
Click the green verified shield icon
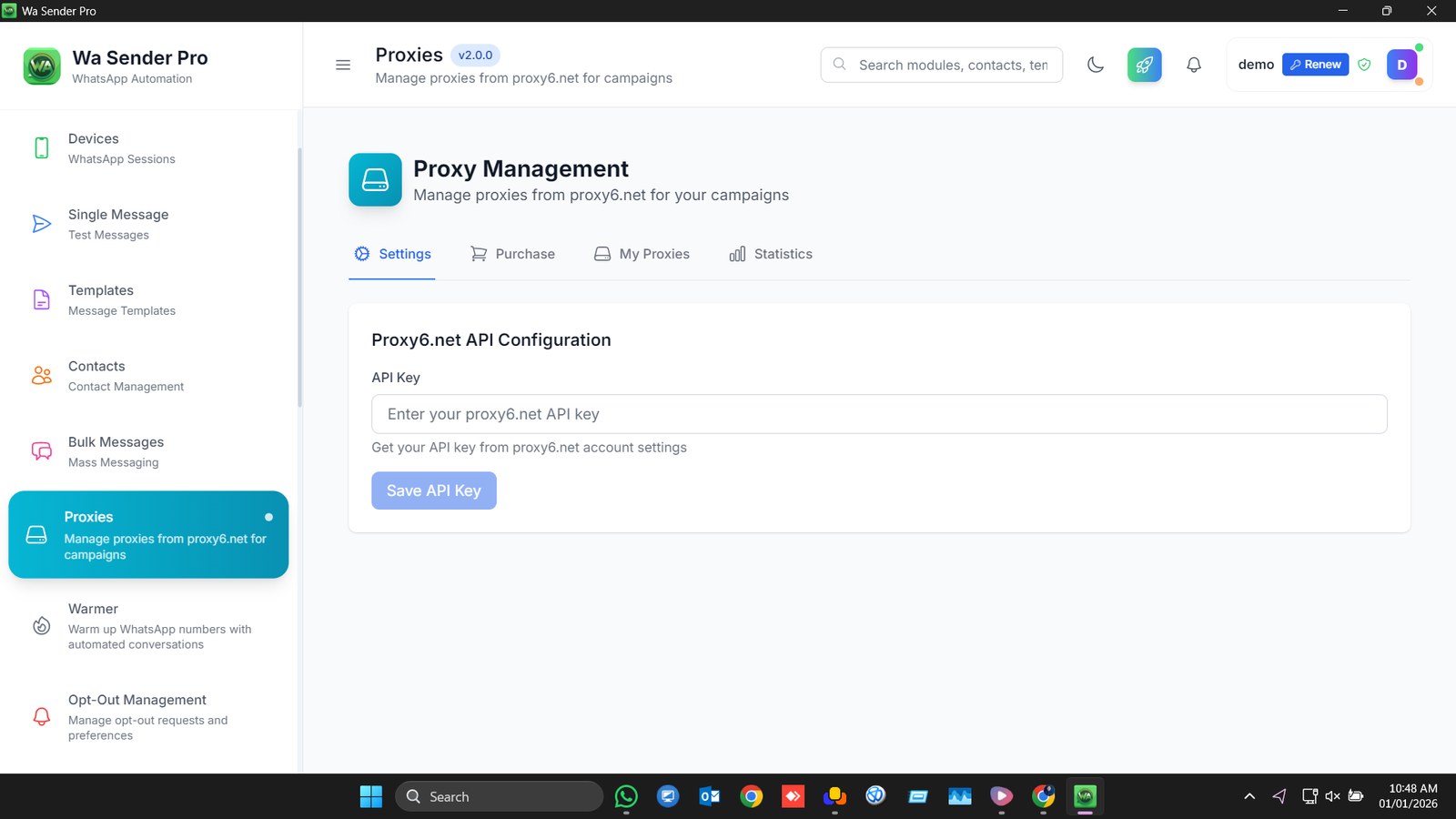pos(1364,65)
